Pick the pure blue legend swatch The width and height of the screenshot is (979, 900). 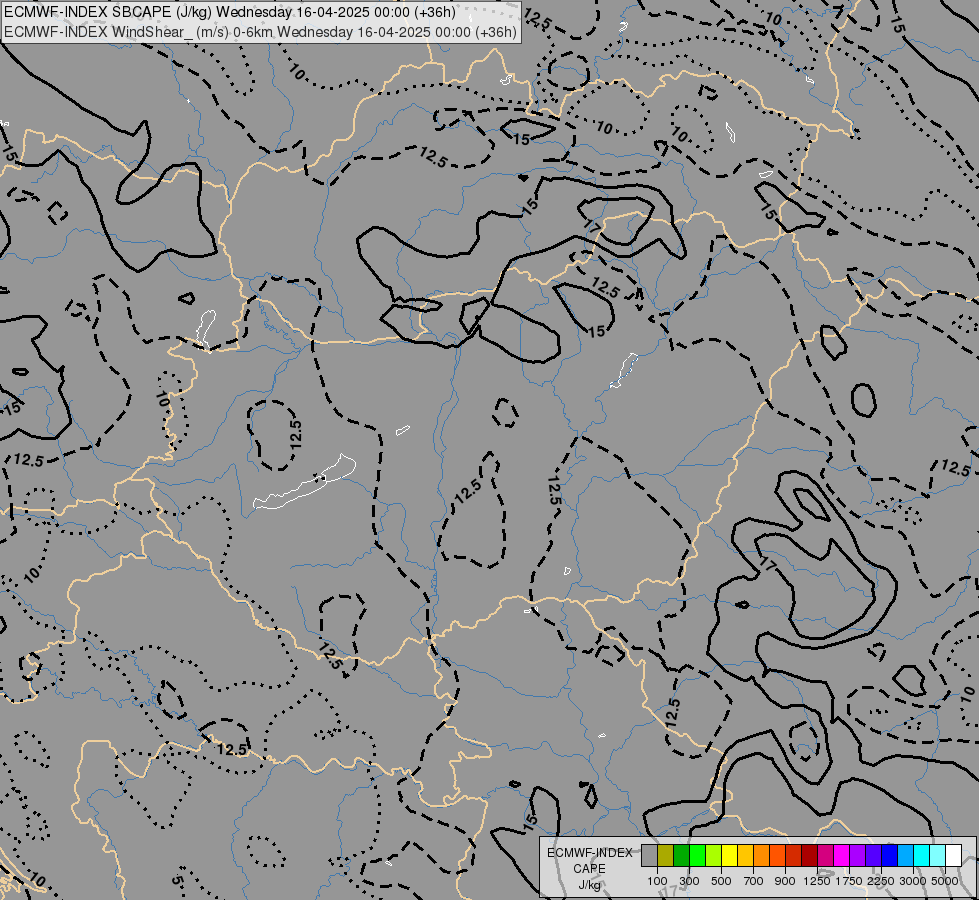(x=890, y=856)
